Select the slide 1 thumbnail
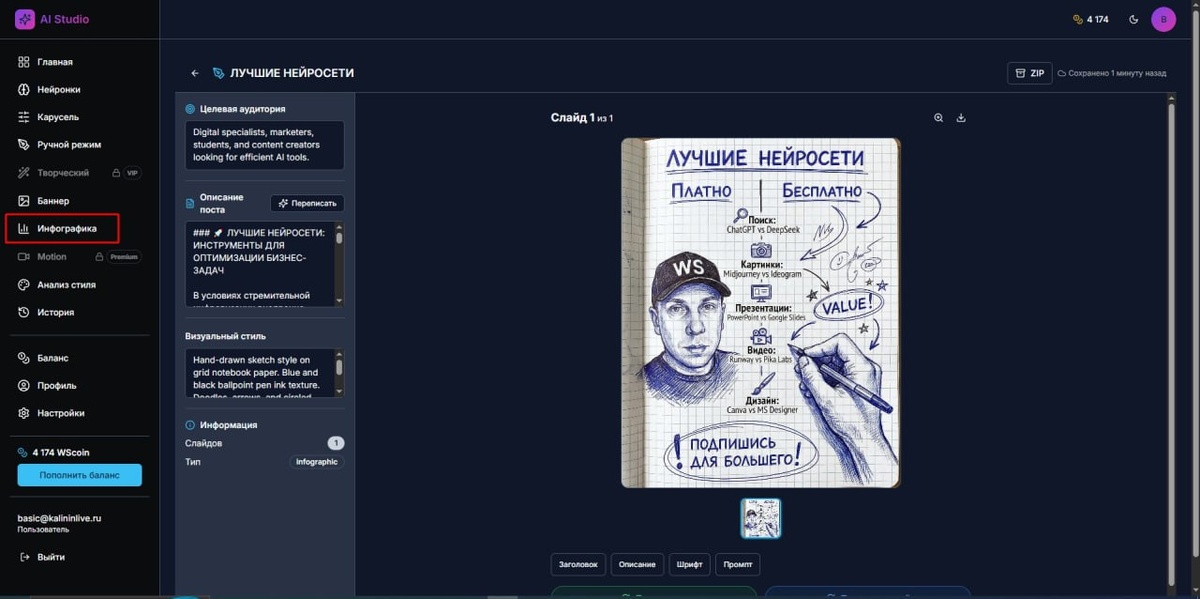This screenshot has height=599, width=1200. (761, 518)
